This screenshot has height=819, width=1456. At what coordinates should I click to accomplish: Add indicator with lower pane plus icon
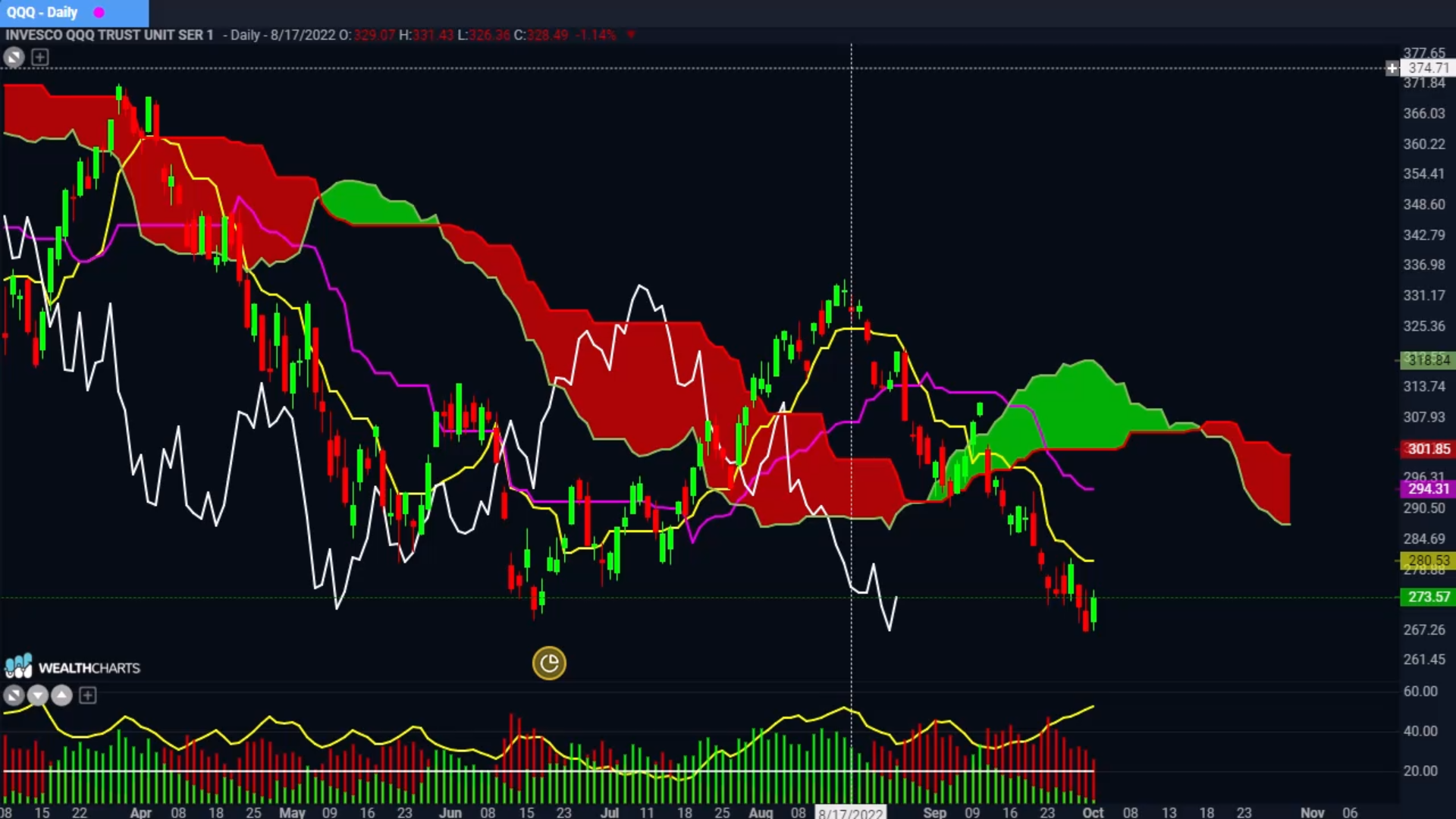(88, 695)
